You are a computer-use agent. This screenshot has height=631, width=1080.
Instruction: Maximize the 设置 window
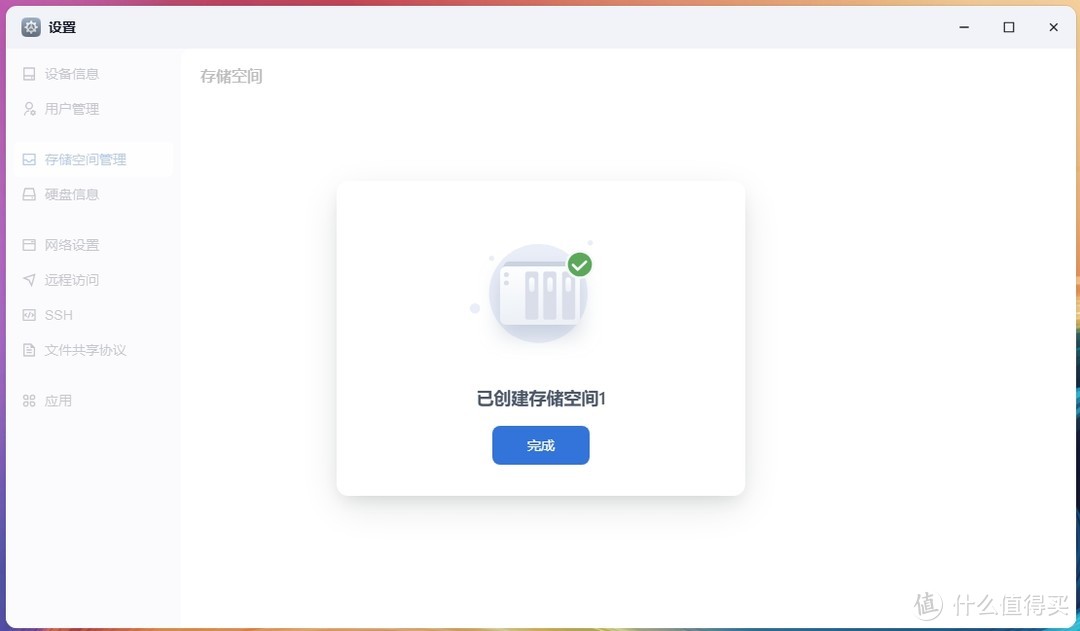point(1008,27)
